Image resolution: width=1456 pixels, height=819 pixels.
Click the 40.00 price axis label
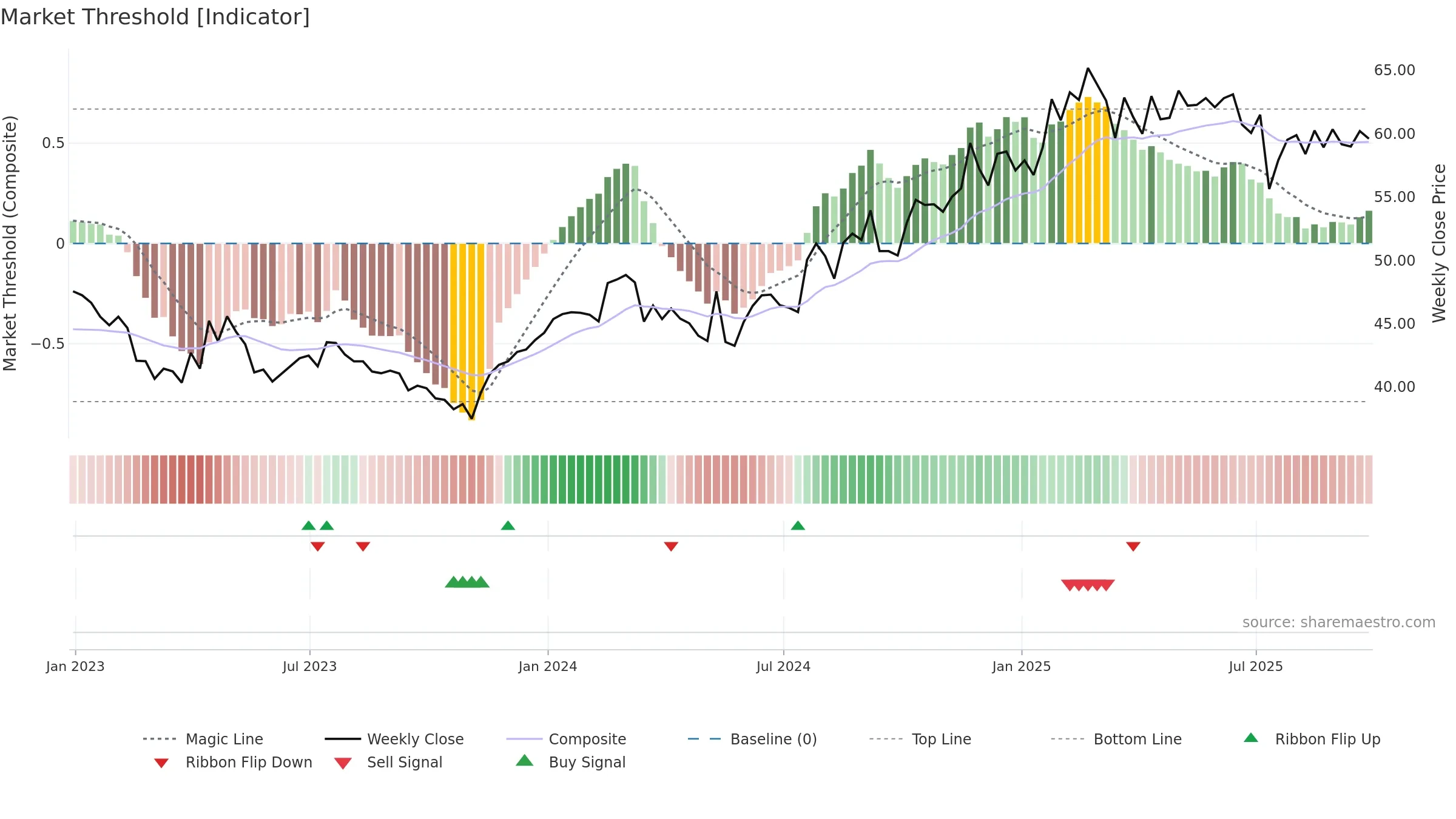(x=1395, y=387)
